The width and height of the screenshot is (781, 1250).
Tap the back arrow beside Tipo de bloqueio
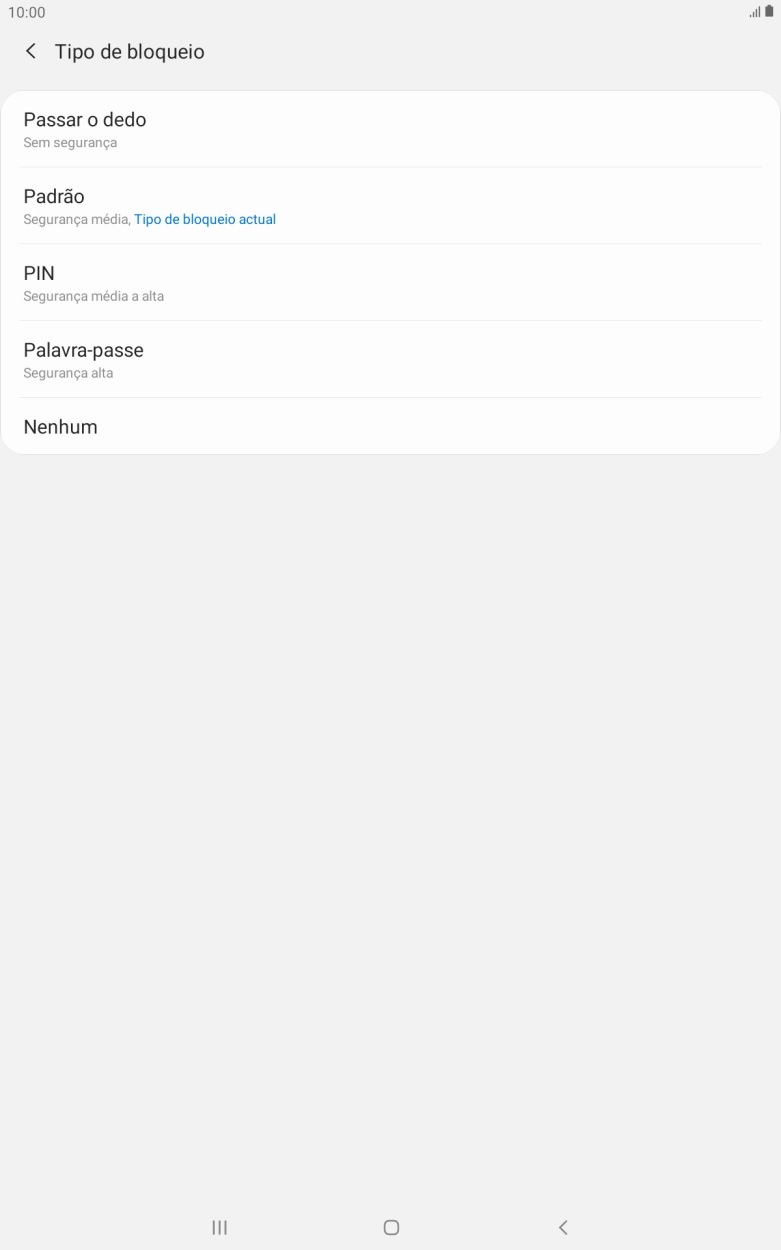[x=31, y=51]
